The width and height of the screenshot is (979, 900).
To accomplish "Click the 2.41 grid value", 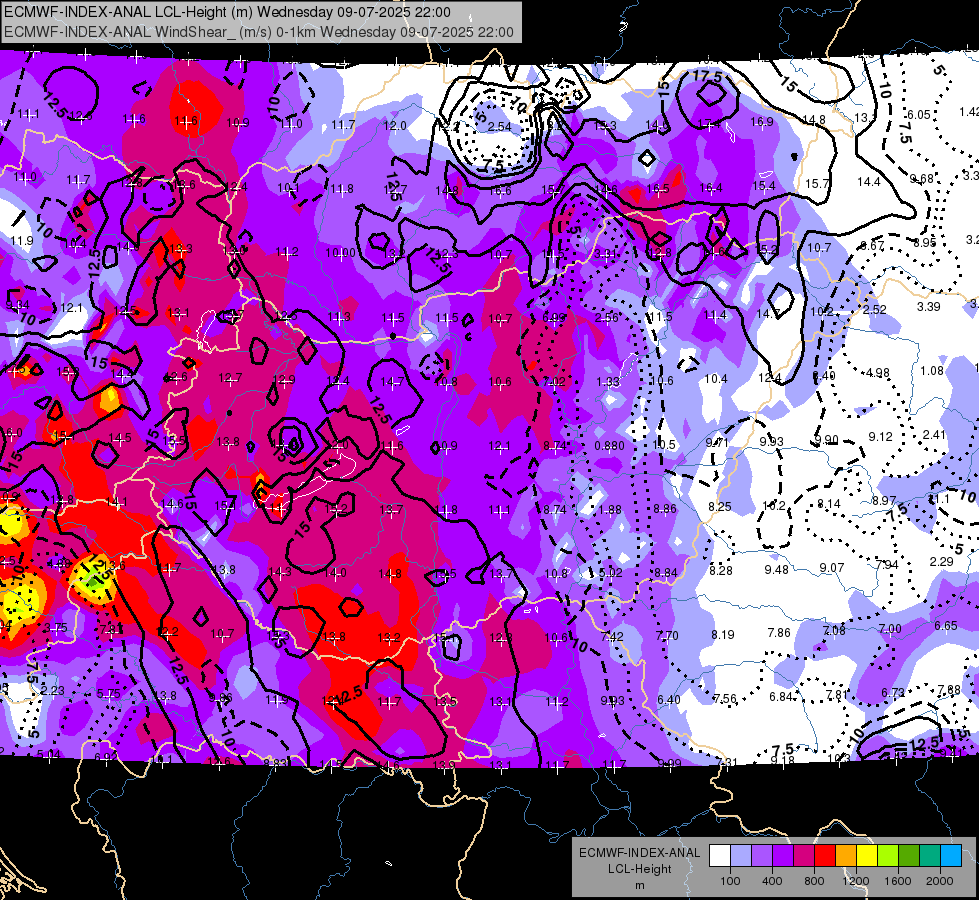I will [x=935, y=435].
